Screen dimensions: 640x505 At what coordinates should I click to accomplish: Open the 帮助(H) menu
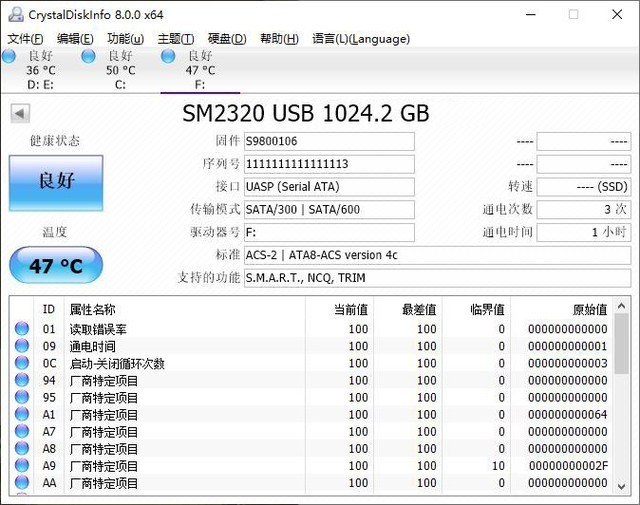[x=280, y=39]
